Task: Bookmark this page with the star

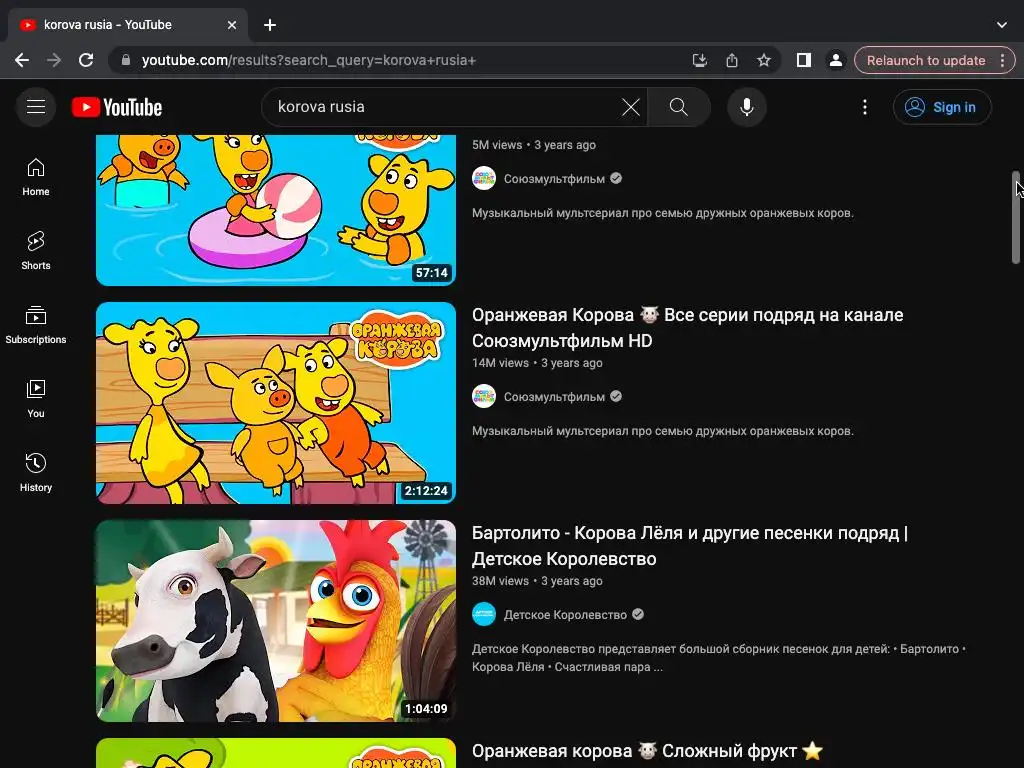Action: 763,60
